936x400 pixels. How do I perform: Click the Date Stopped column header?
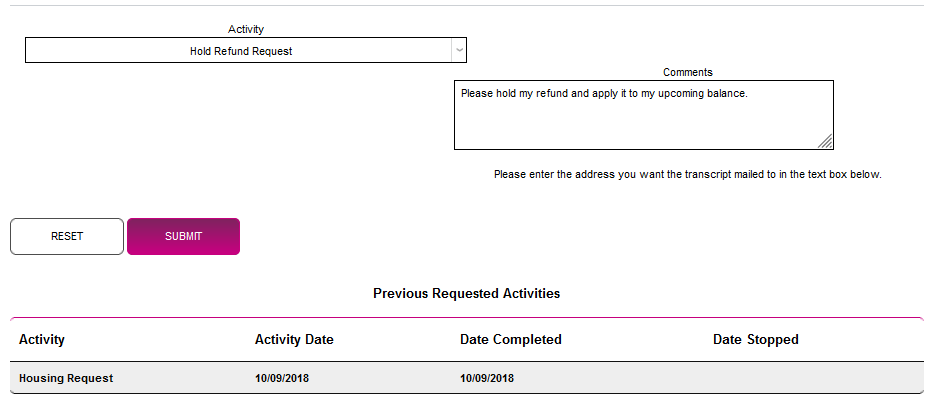coord(755,340)
